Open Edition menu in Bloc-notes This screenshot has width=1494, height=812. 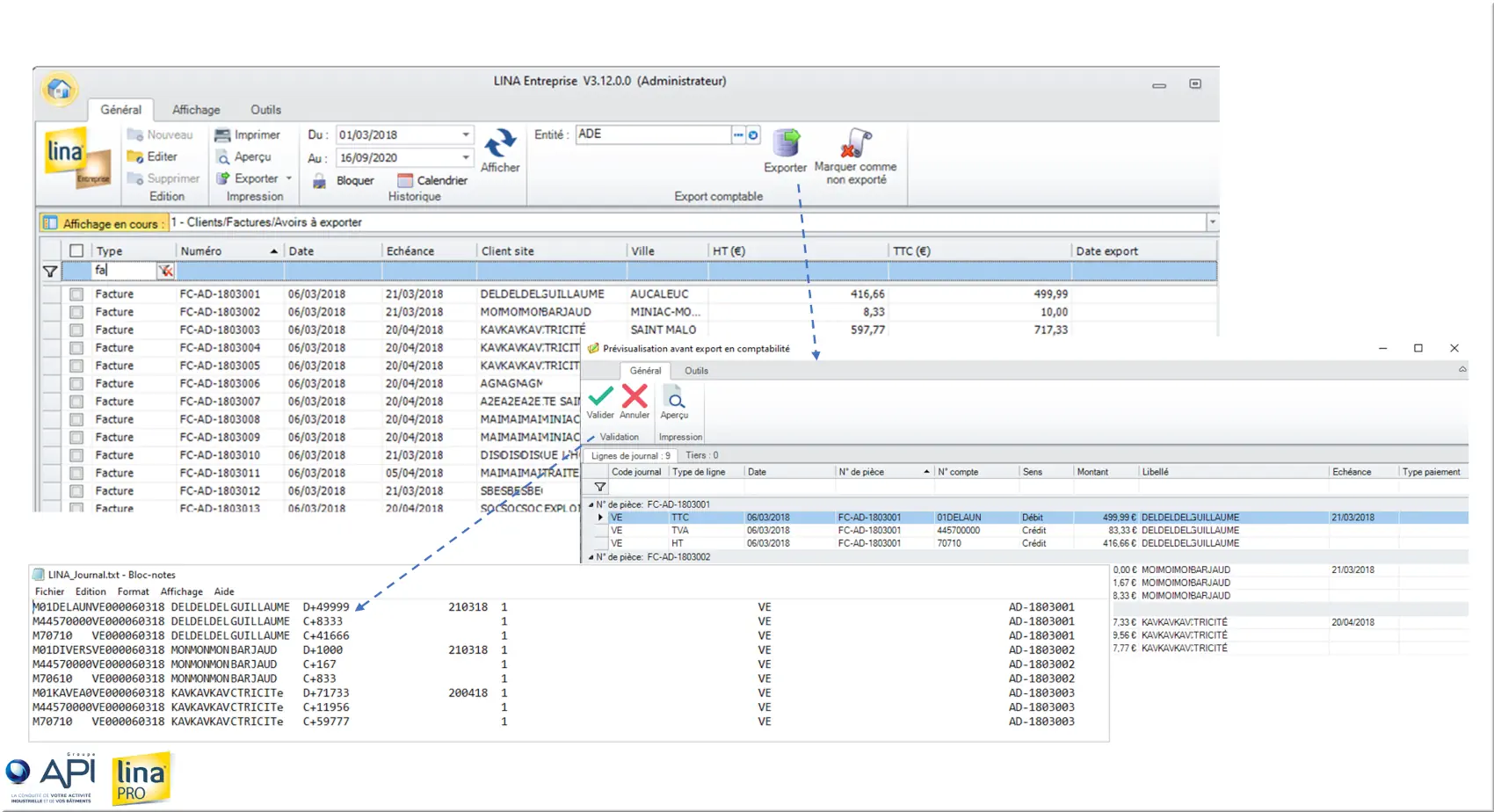(91, 591)
